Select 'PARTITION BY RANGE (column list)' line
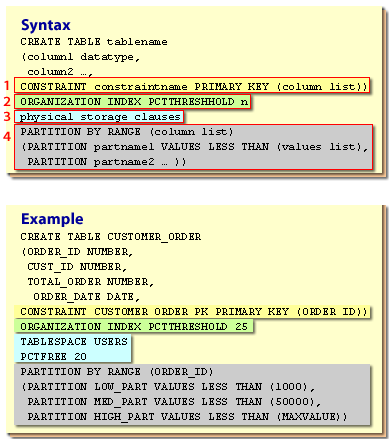Screen dimensions: 389x439 pos(127,132)
